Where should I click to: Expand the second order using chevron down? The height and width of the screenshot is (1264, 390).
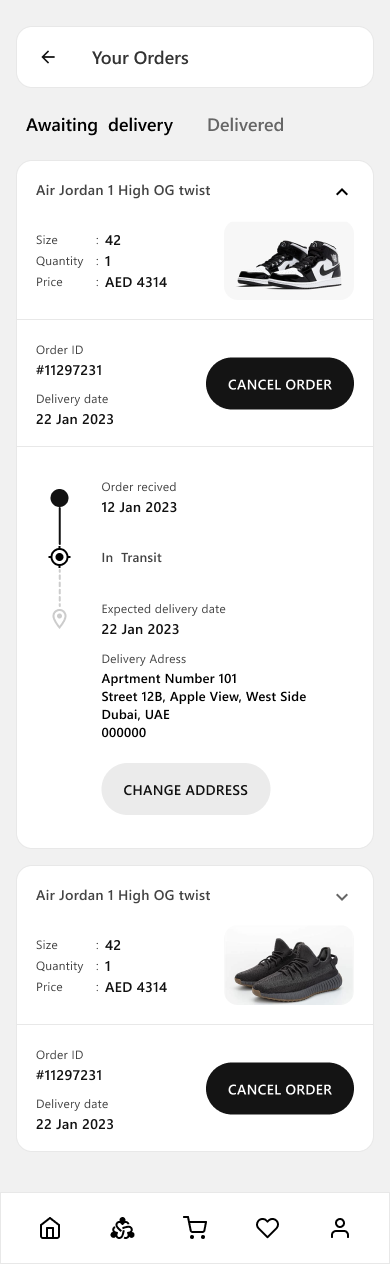342,897
